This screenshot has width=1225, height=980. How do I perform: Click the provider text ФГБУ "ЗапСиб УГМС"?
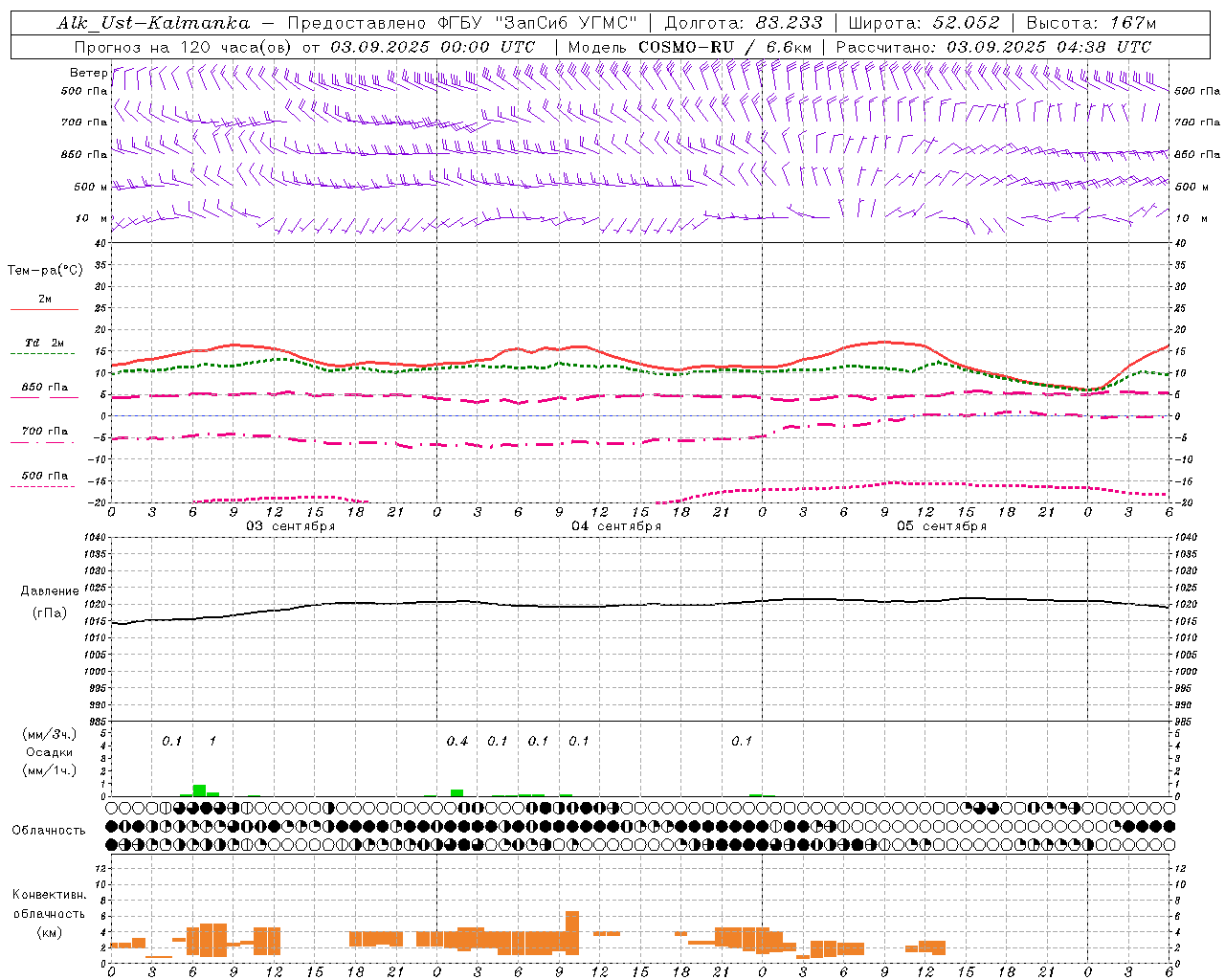[538, 23]
